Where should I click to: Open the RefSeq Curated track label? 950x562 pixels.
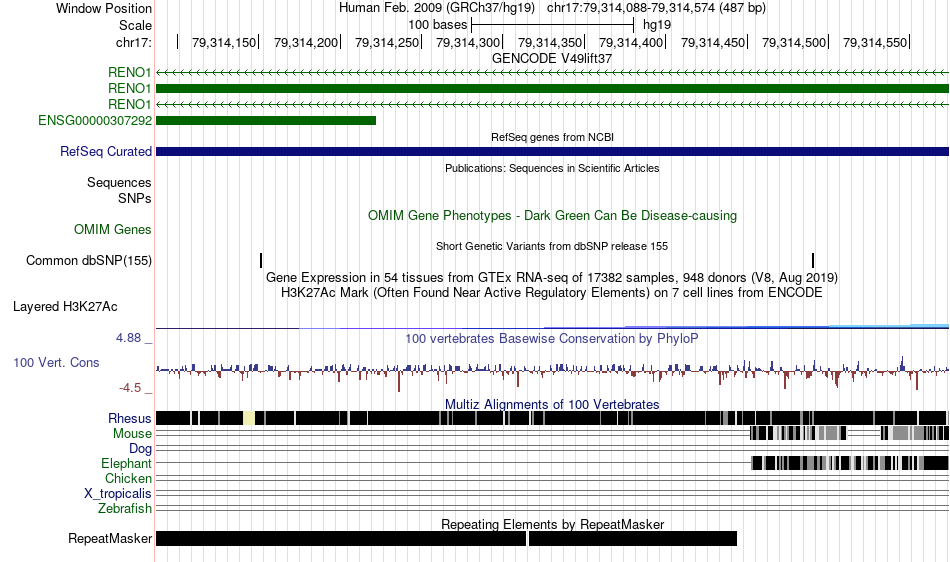(106, 151)
